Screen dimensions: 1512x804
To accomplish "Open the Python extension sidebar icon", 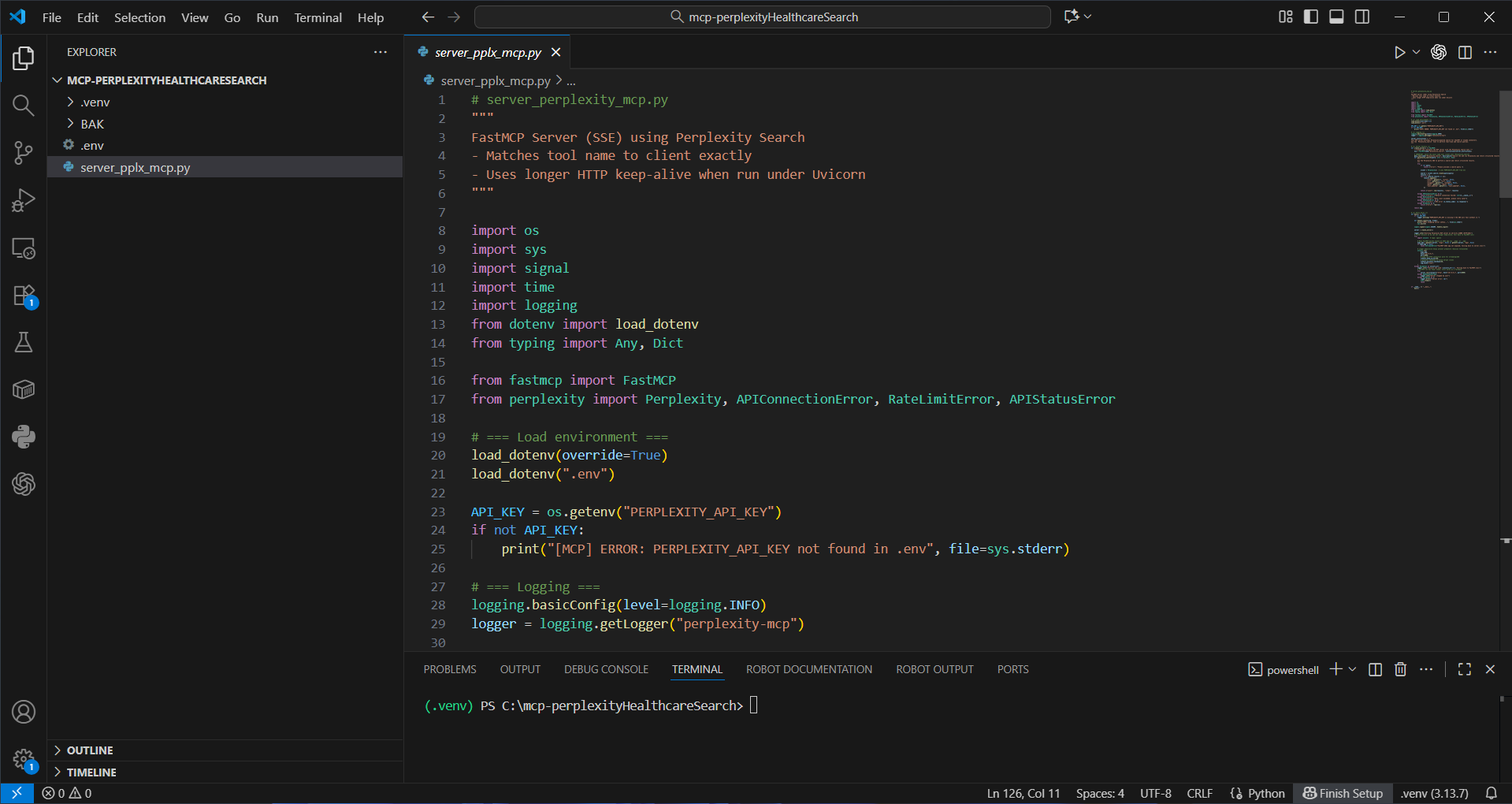I will click(23, 437).
